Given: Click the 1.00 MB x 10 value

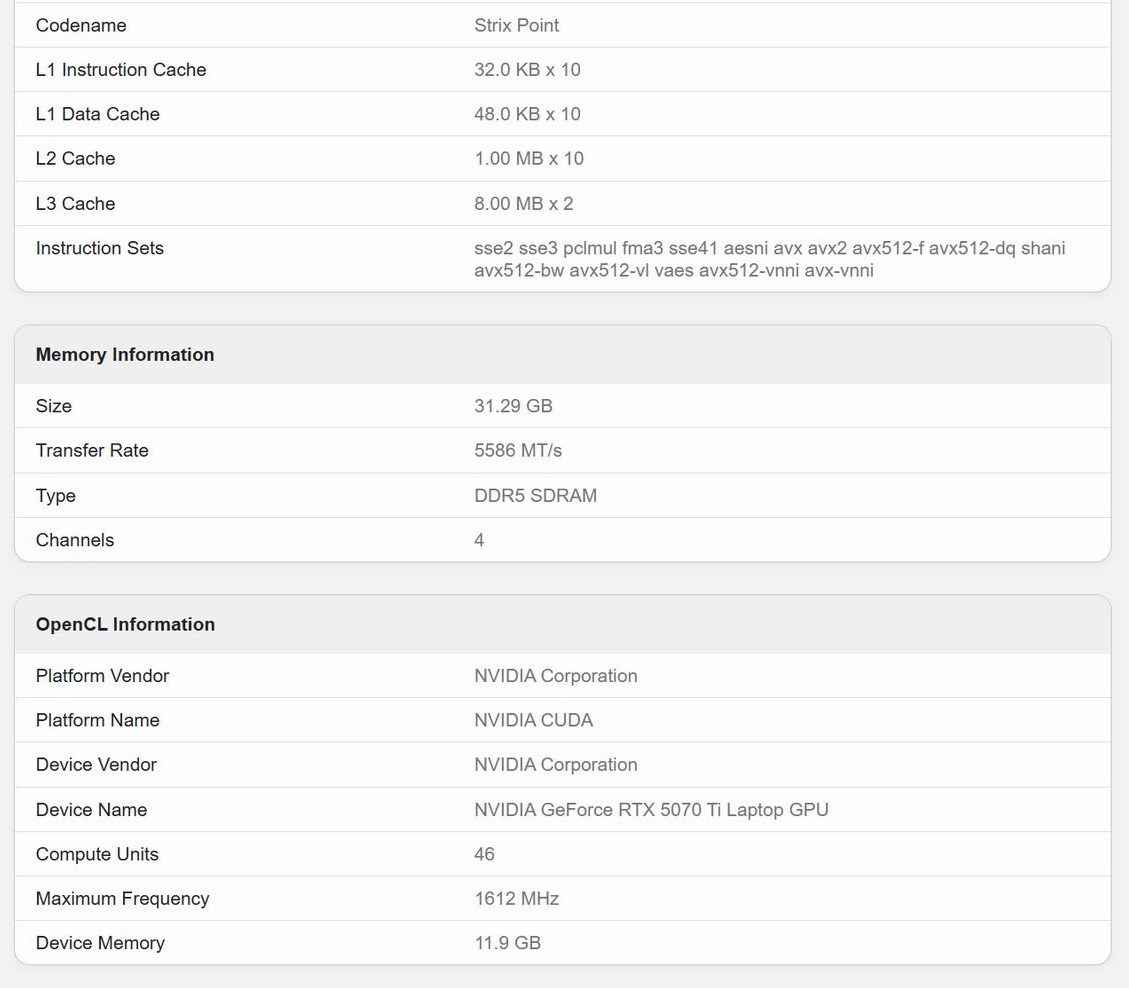Looking at the screenshot, I should [x=528, y=158].
